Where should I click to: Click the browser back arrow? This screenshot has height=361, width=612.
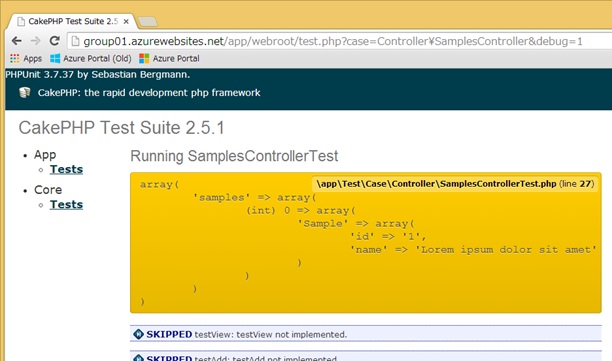point(16,41)
